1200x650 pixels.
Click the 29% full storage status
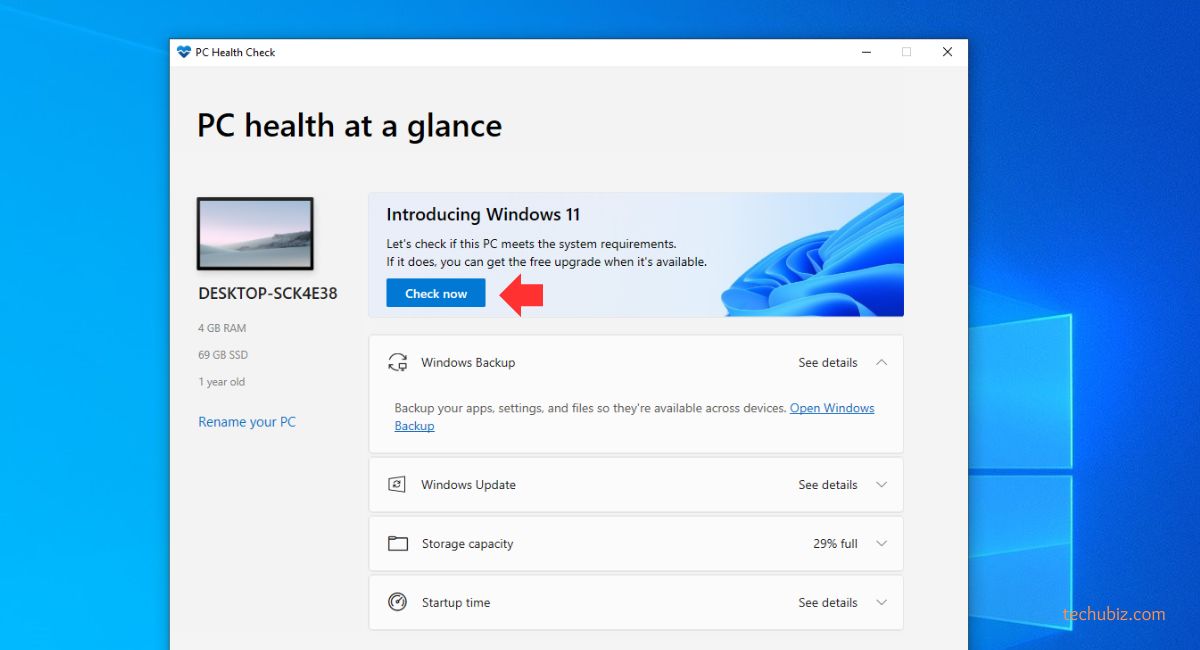(835, 544)
